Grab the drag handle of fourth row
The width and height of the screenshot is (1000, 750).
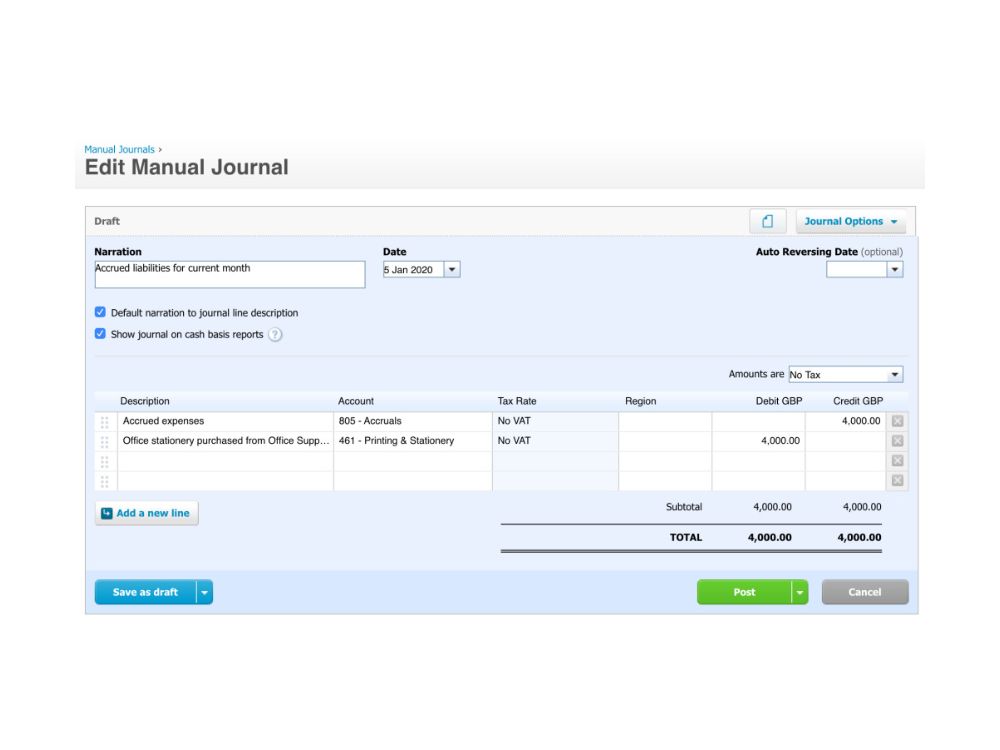click(105, 481)
